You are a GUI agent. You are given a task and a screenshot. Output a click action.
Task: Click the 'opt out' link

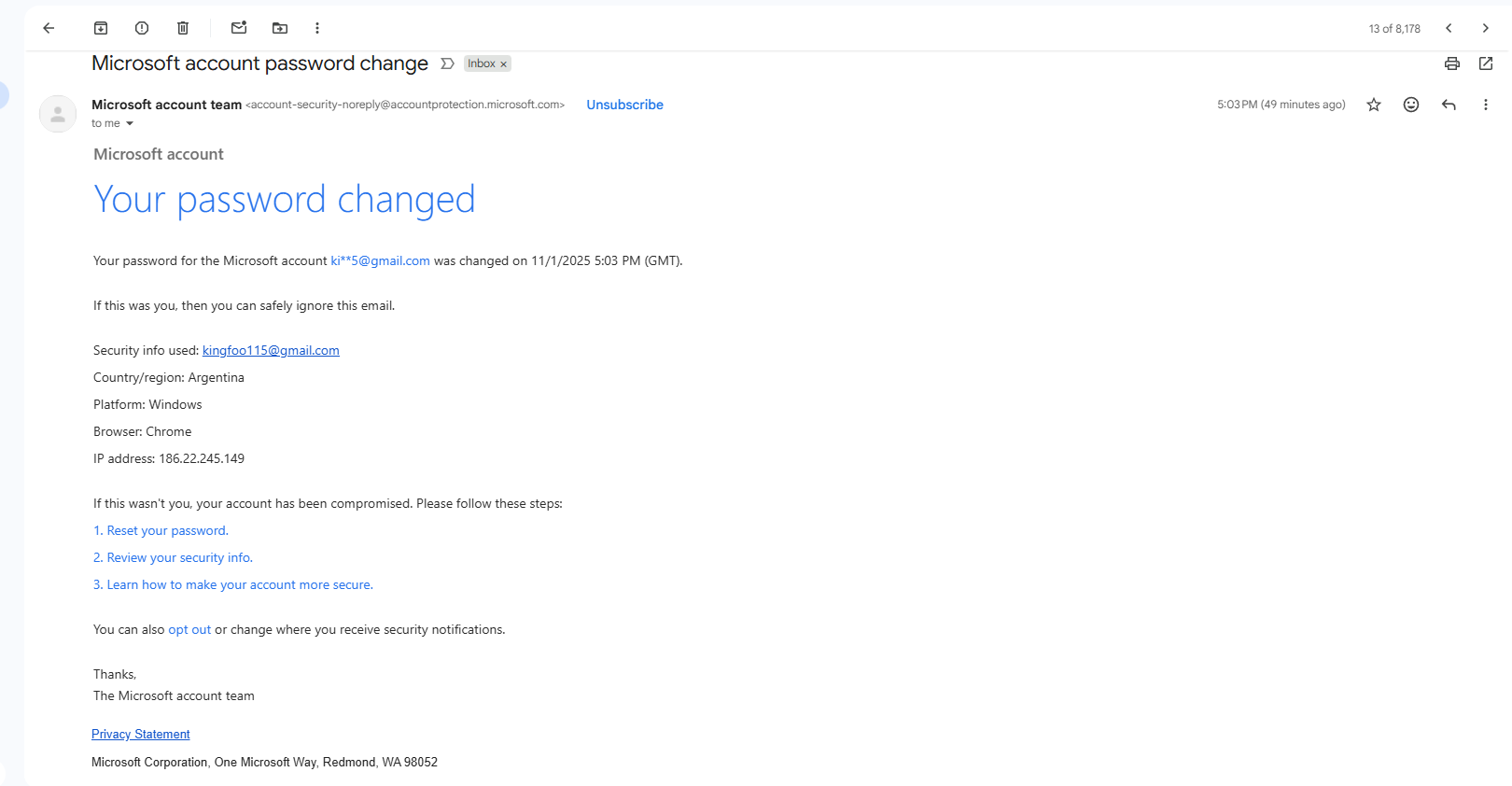(x=189, y=629)
